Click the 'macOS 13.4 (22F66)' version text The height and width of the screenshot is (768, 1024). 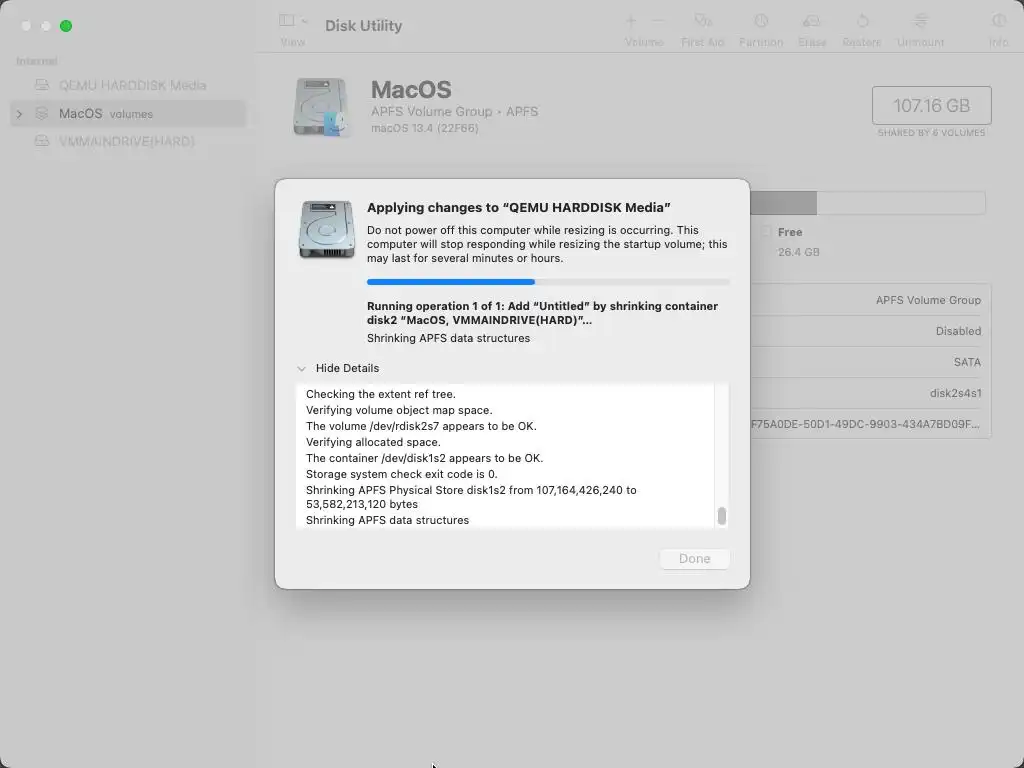click(x=424, y=128)
